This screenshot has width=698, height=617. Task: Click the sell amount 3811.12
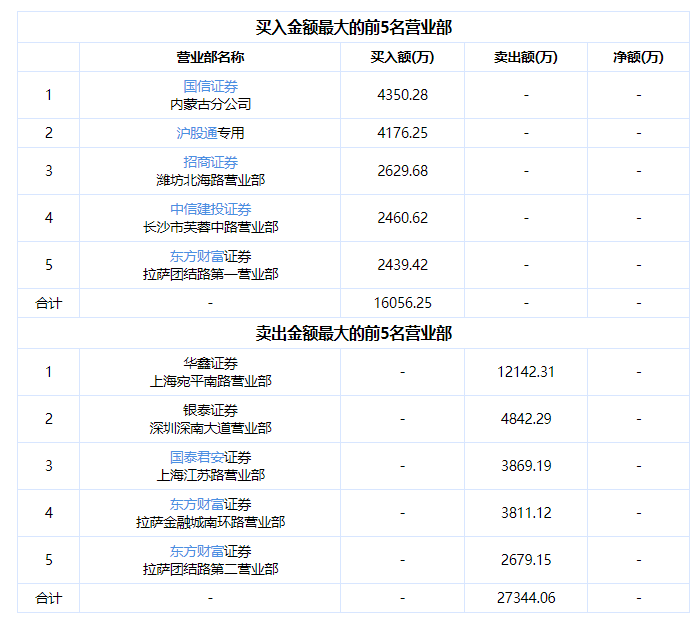pyautogui.click(x=526, y=513)
